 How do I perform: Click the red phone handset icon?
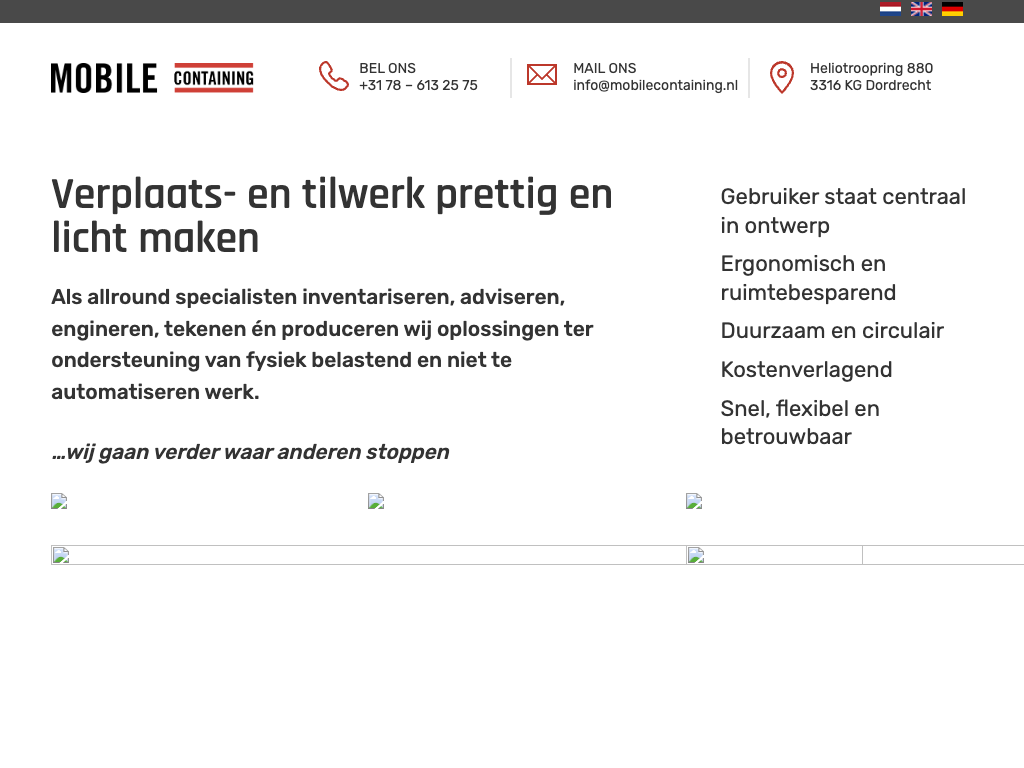pos(334,77)
